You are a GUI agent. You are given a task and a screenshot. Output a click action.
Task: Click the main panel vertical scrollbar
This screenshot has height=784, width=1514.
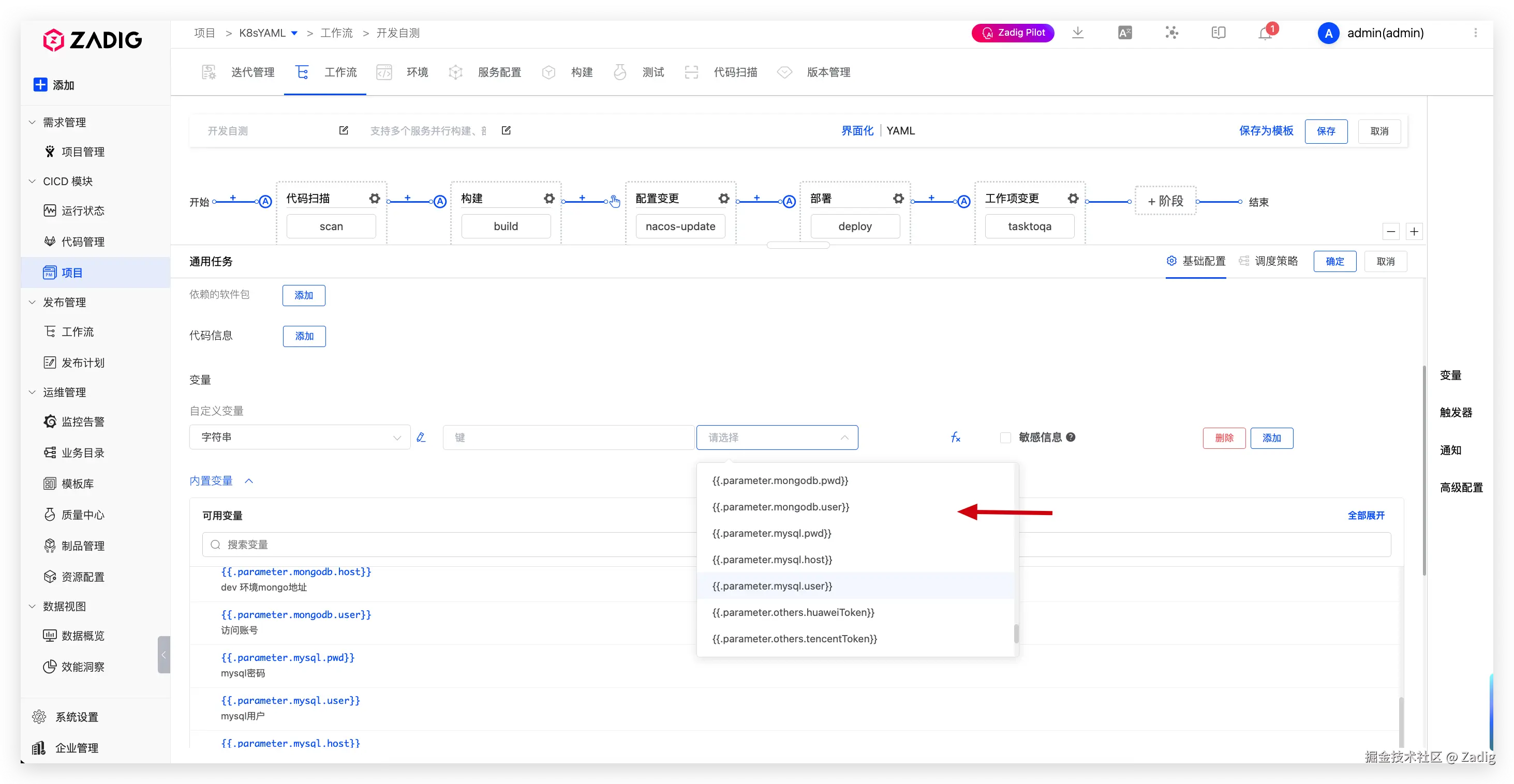click(x=1423, y=470)
